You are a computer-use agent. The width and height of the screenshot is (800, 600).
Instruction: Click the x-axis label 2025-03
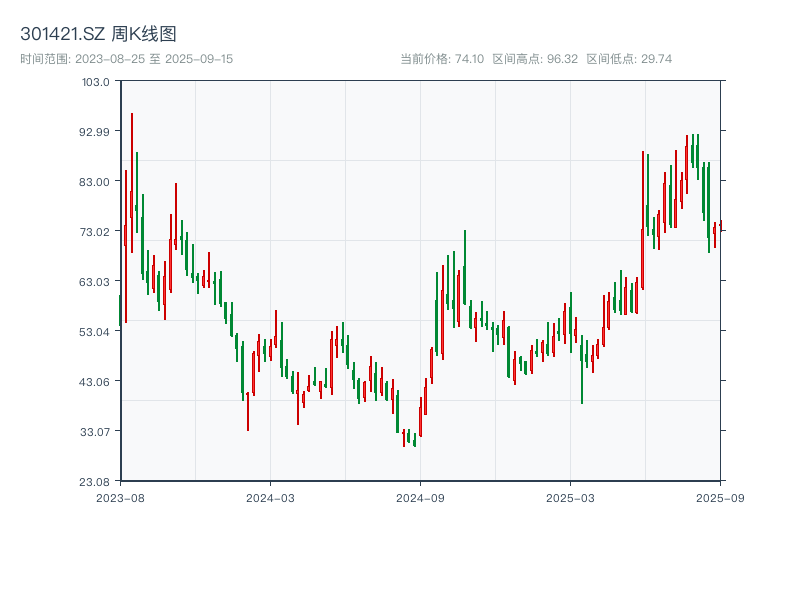point(570,498)
